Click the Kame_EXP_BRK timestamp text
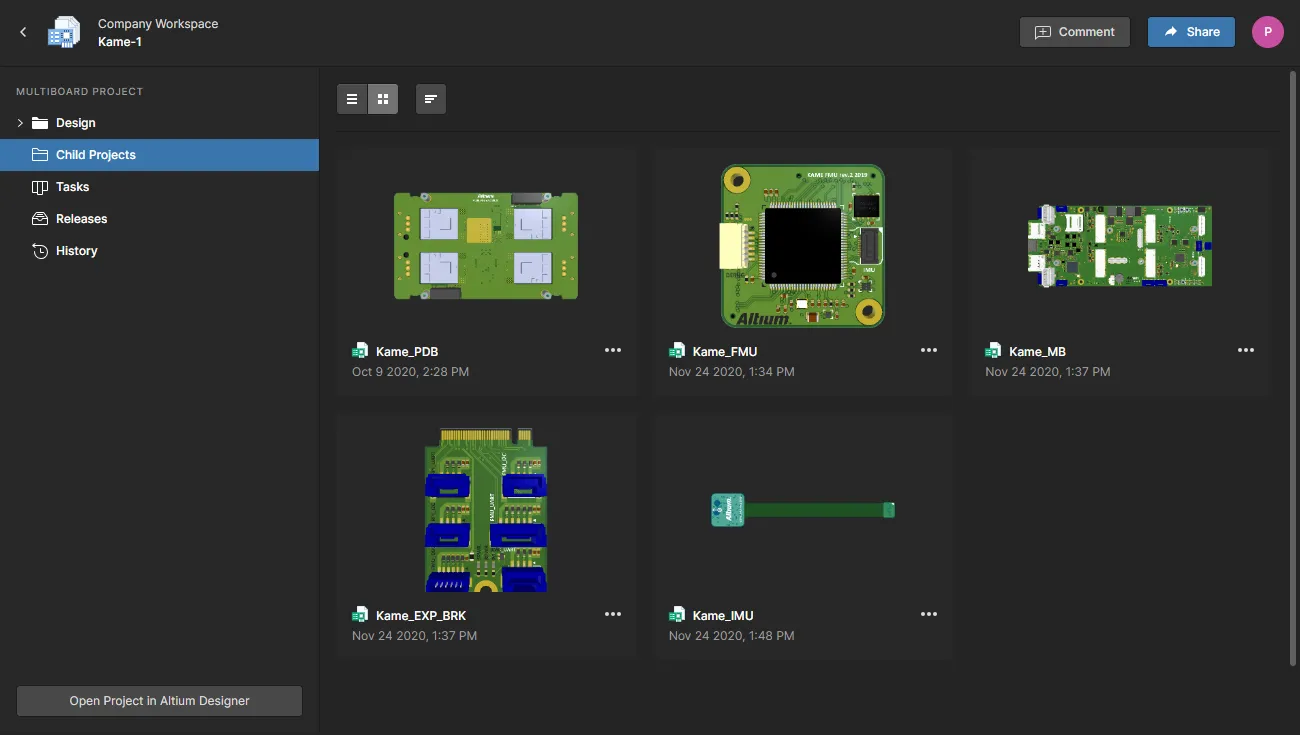 click(415, 636)
